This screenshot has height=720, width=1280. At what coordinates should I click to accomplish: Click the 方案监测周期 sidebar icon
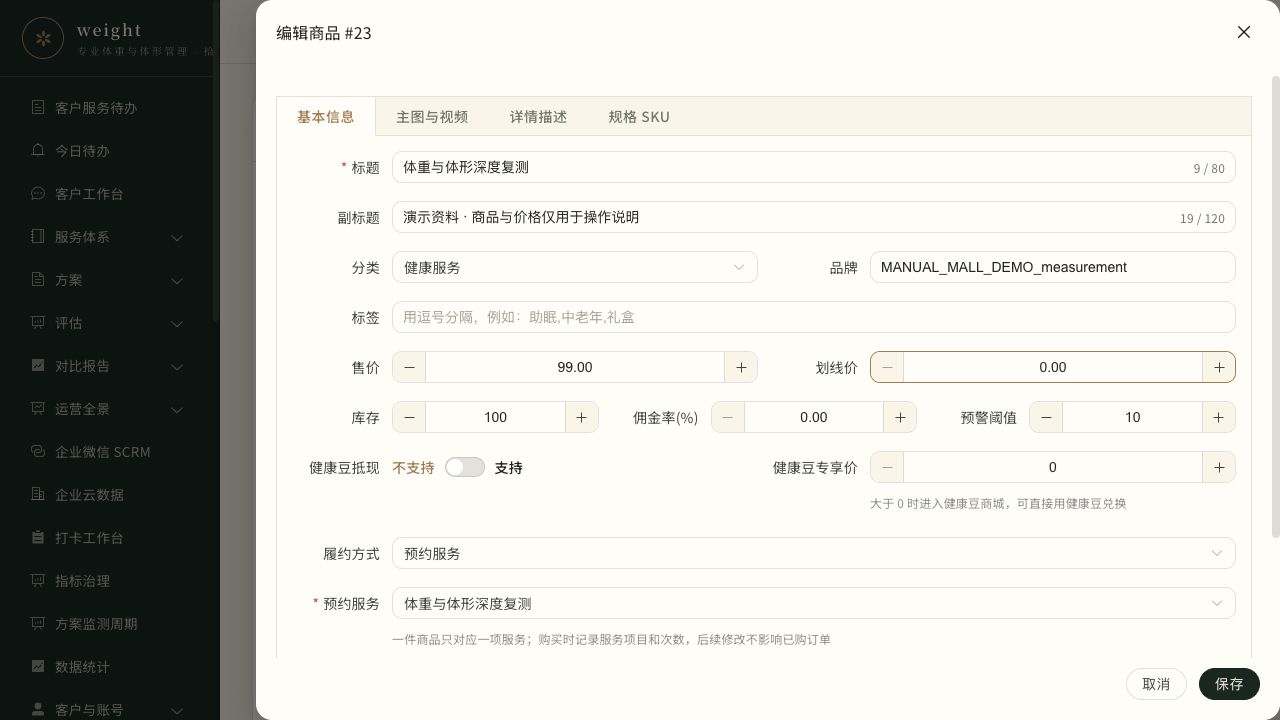(38, 623)
